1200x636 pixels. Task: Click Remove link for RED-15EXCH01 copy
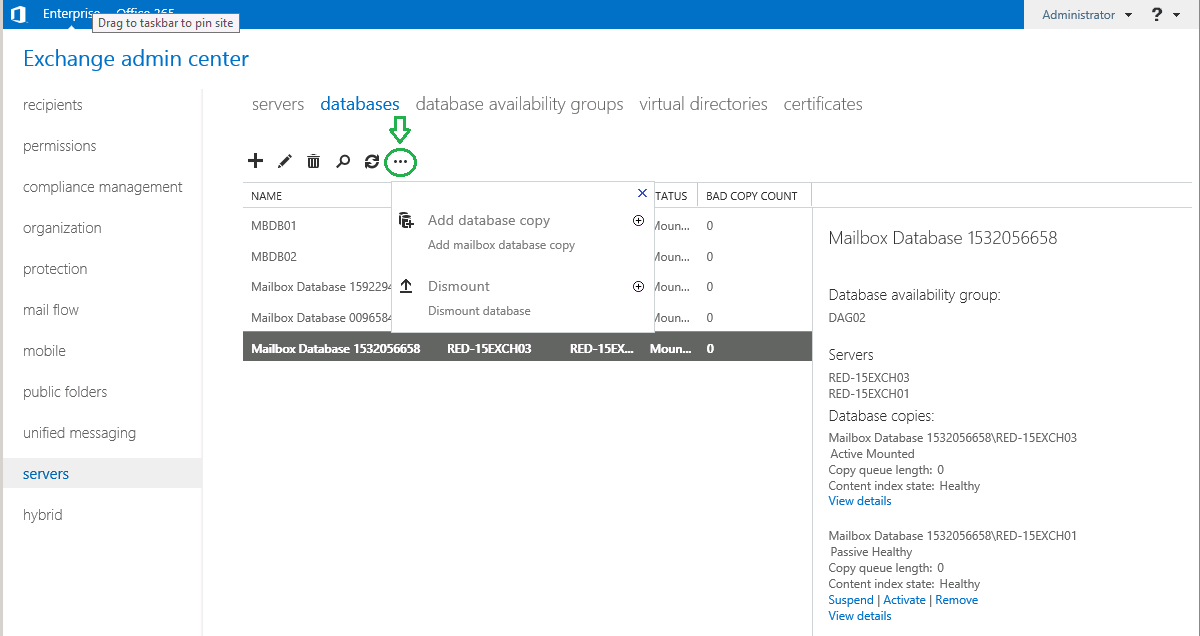pos(957,600)
